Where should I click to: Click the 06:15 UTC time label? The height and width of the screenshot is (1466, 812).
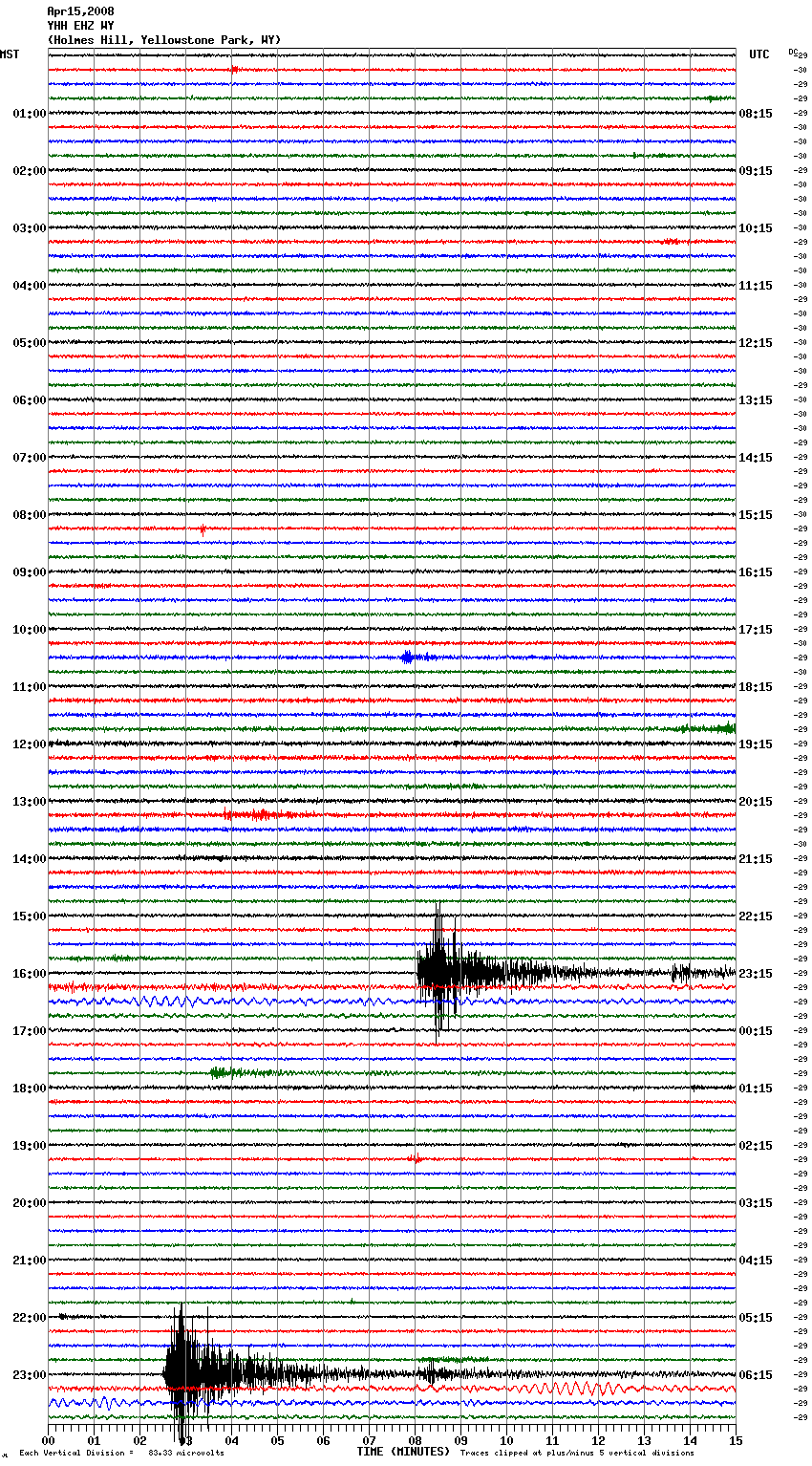point(756,1375)
